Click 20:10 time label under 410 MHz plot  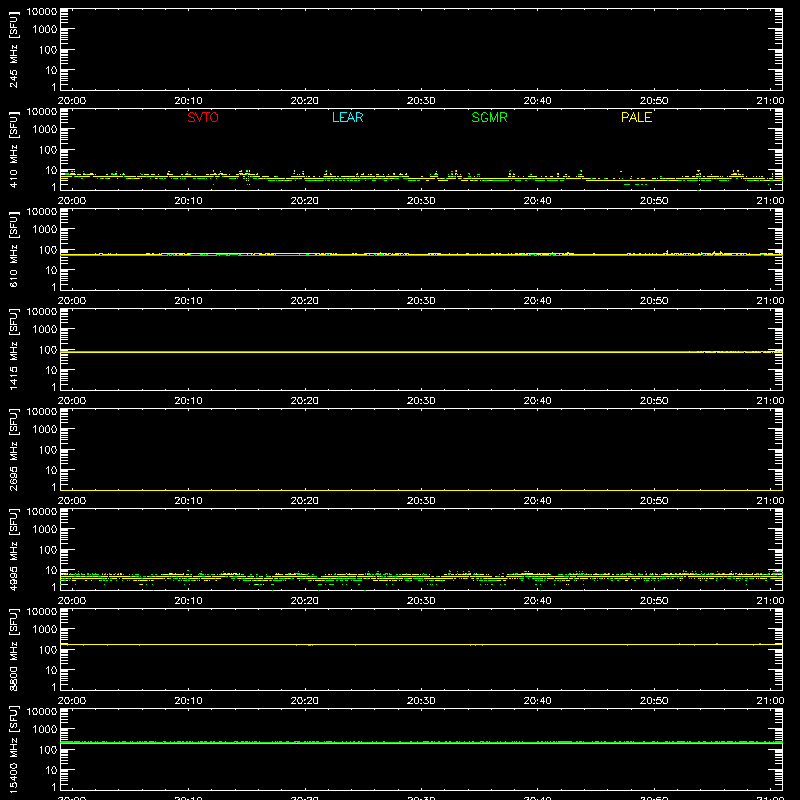188,201
